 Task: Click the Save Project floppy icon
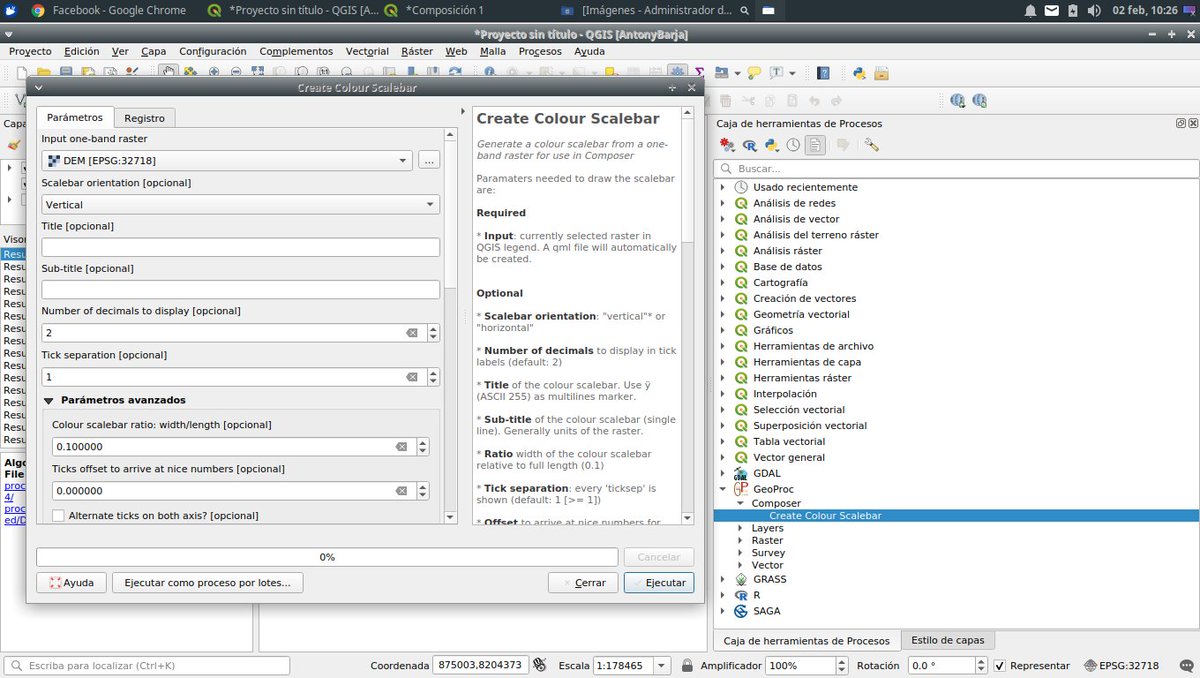[x=66, y=73]
